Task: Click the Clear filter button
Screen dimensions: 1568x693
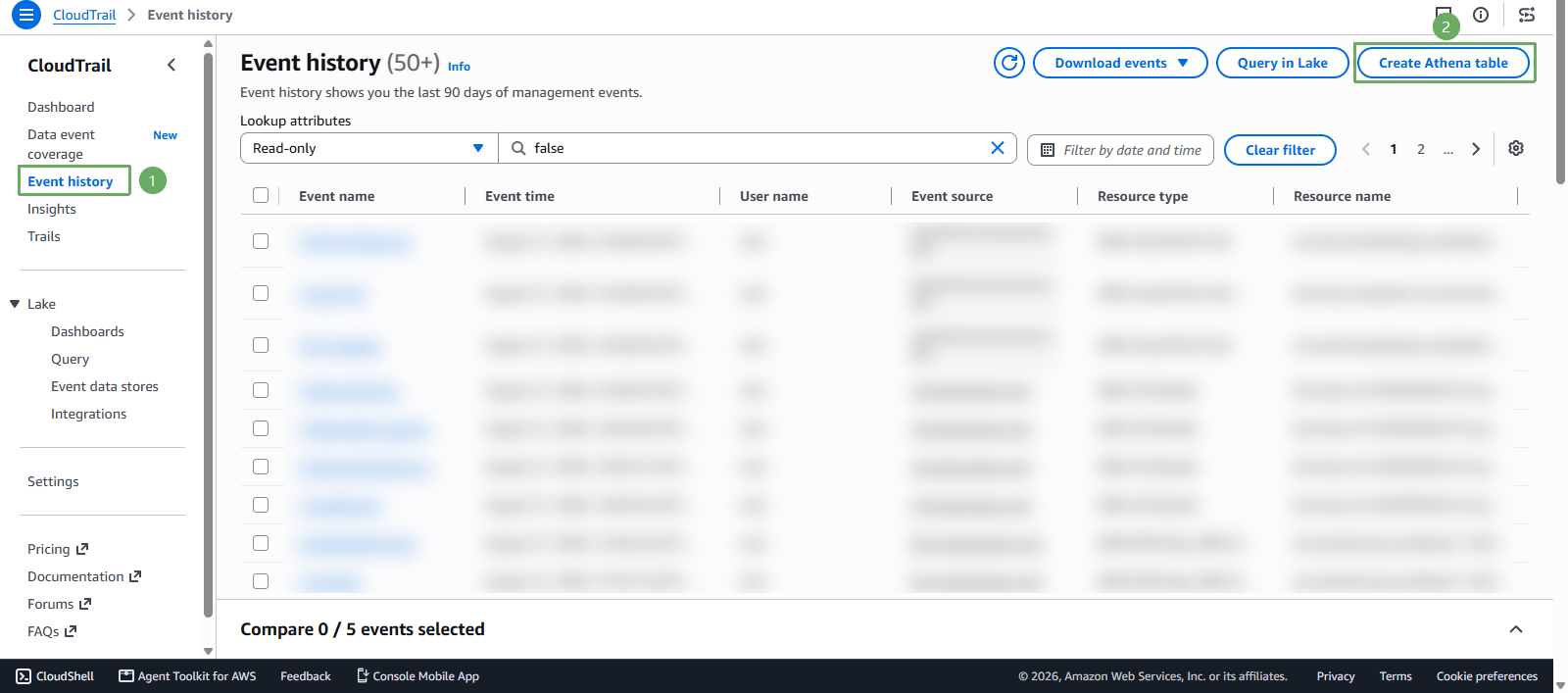Action: tap(1280, 150)
